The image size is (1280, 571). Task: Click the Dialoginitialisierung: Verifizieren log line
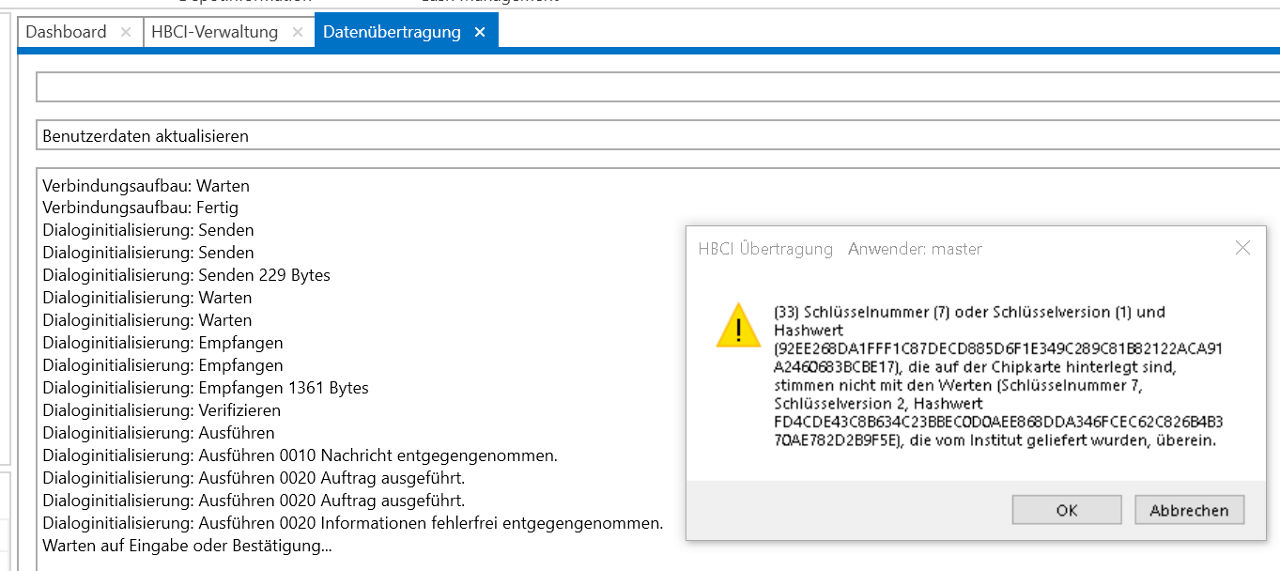click(161, 410)
